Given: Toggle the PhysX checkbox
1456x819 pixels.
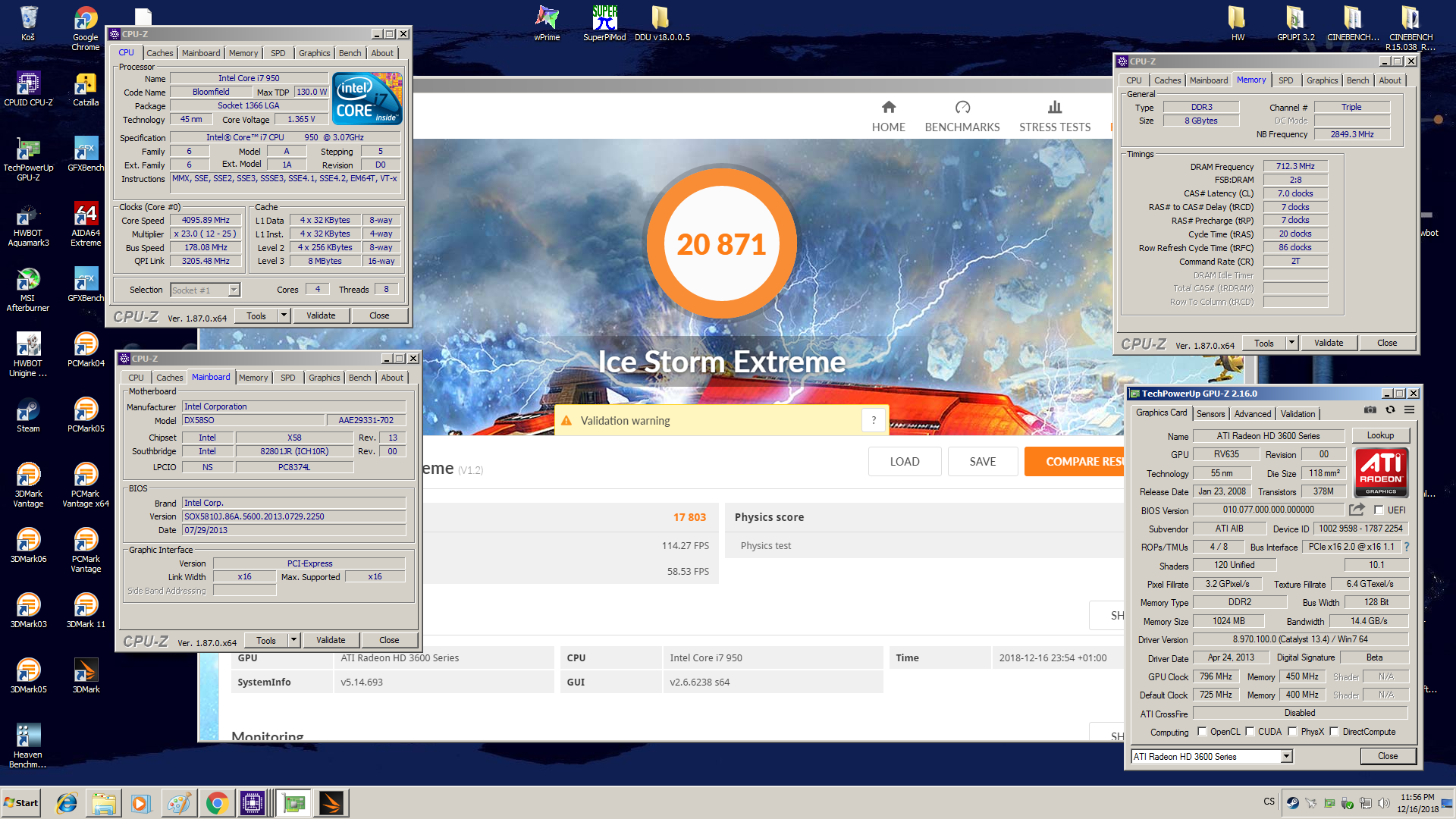Looking at the screenshot, I should (1292, 732).
